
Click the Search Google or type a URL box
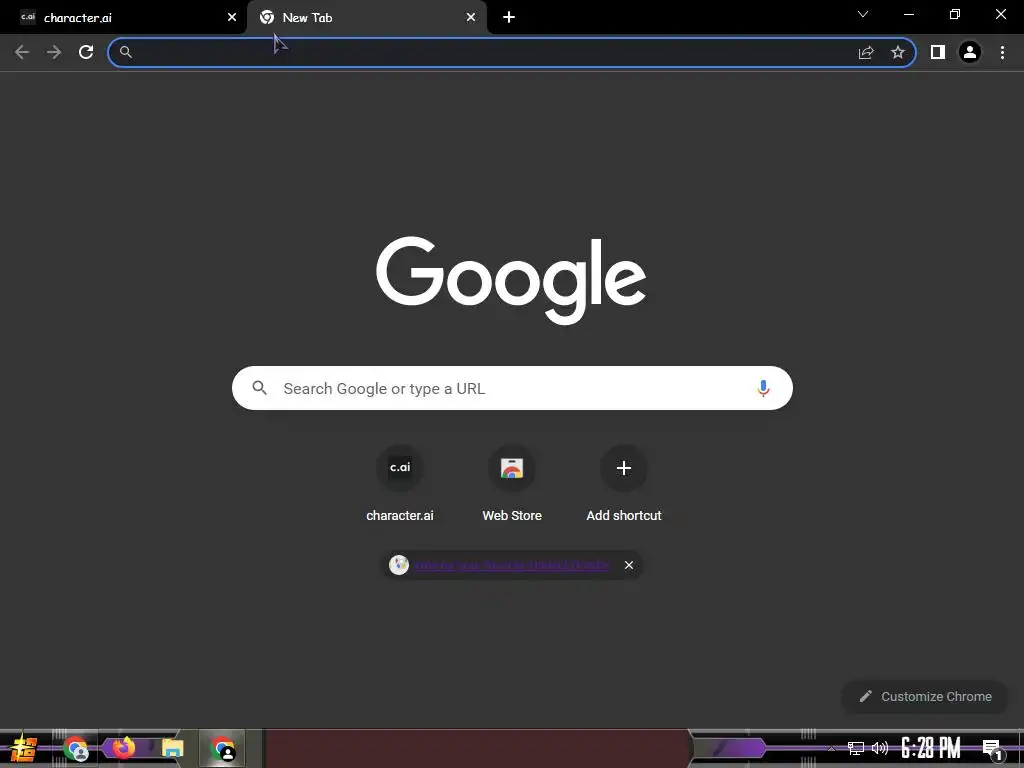click(513, 388)
